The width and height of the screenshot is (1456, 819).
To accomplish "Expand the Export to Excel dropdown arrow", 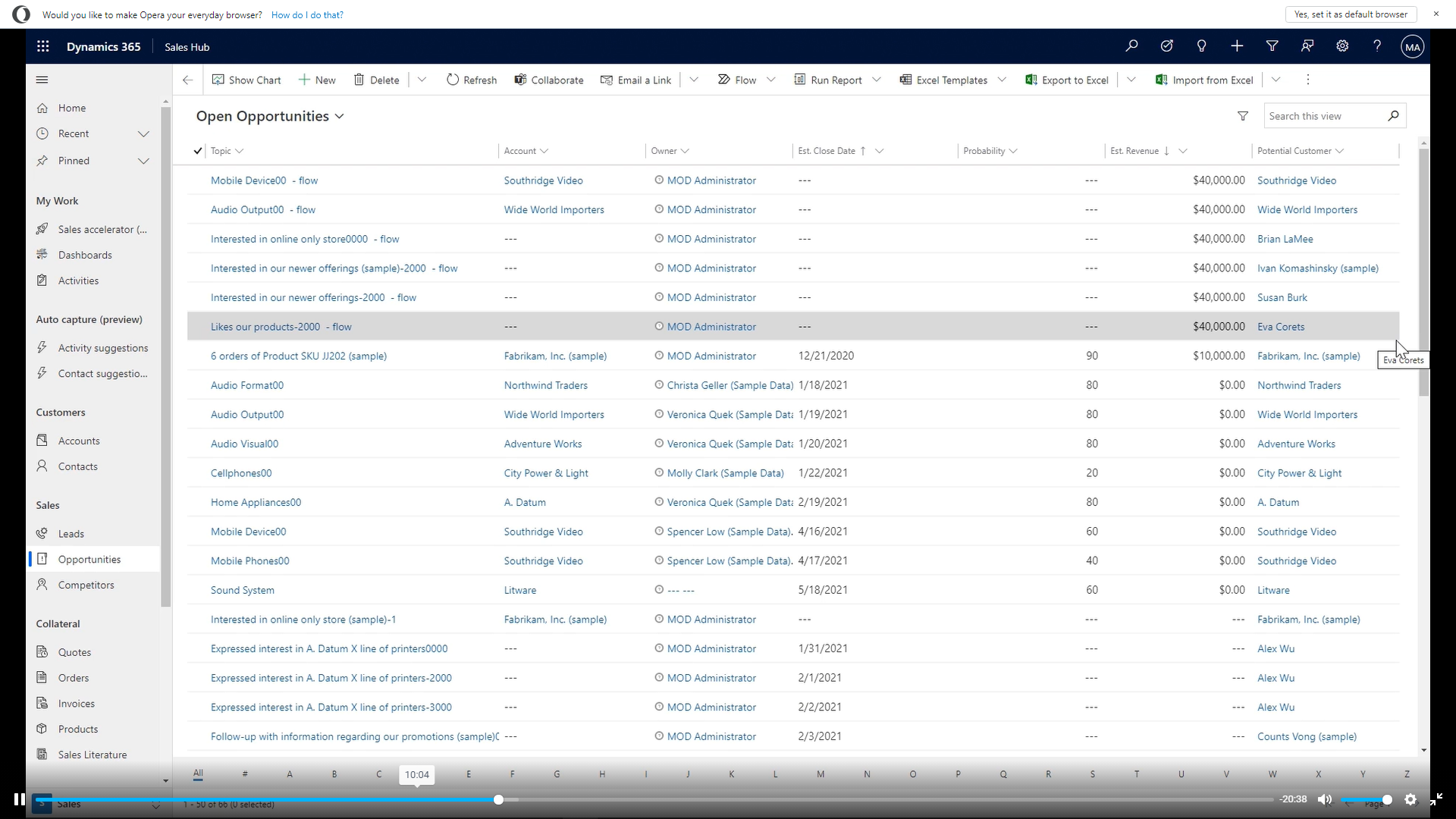I will tap(1131, 80).
